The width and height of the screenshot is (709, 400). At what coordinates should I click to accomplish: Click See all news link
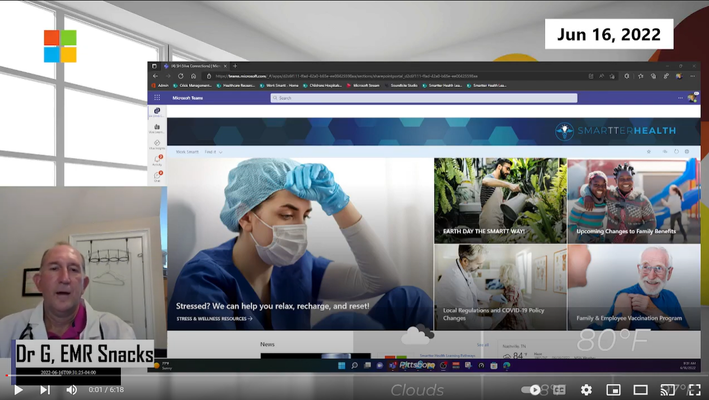point(482,345)
